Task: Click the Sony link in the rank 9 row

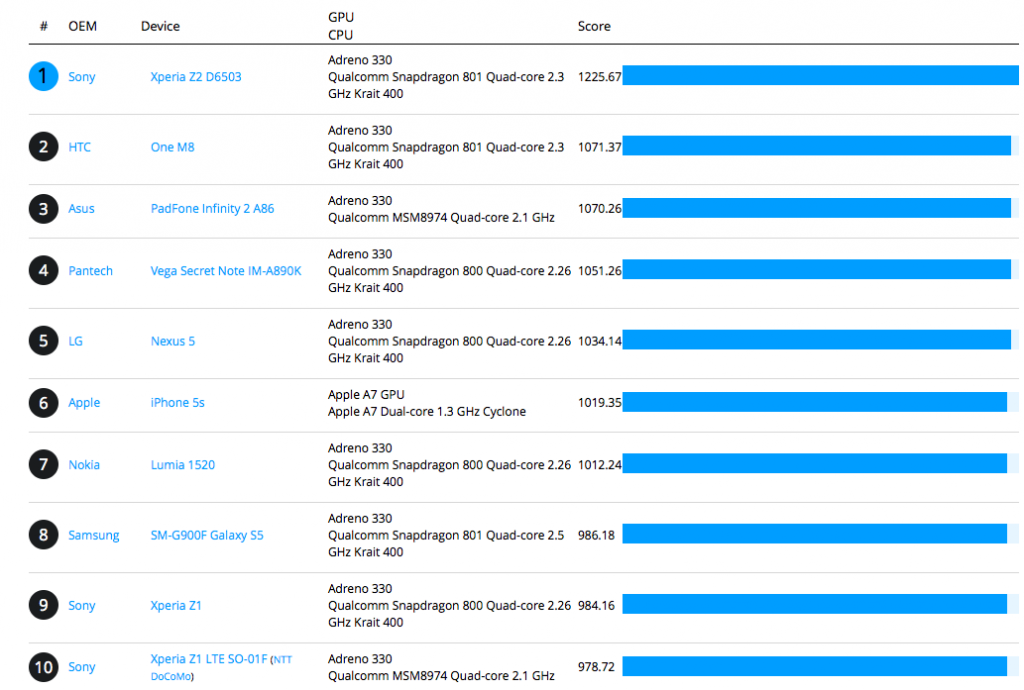Action: 82,606
